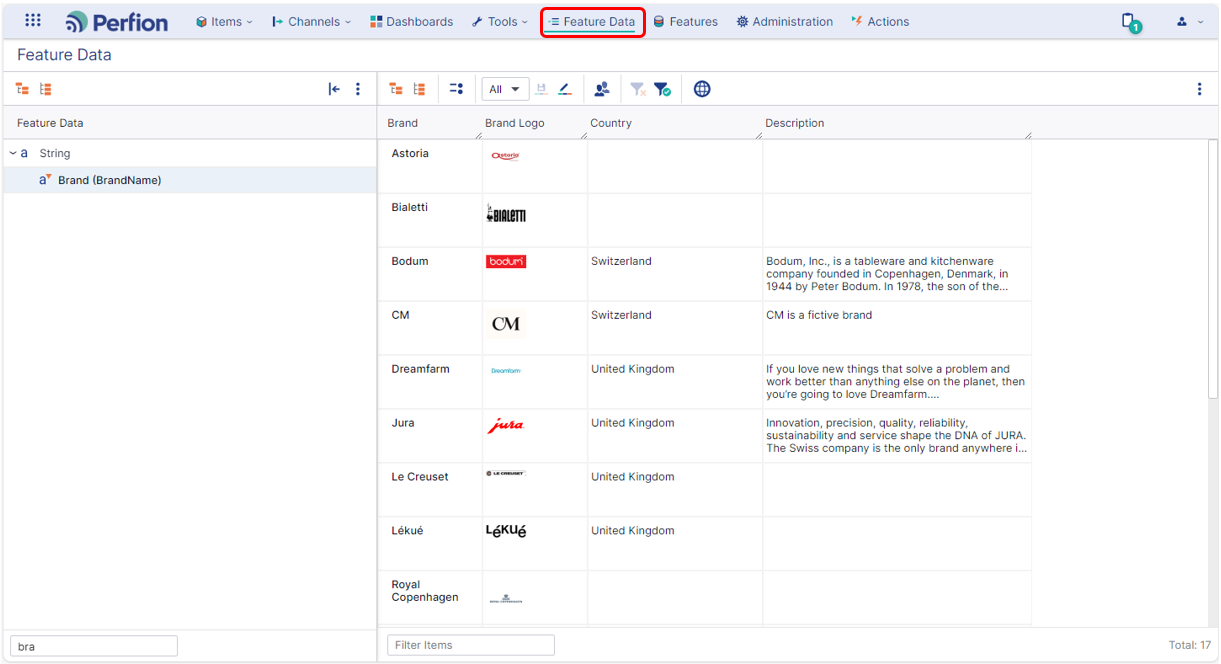Image resolution: width=1221 pixels, height=664 pixels.
Task: Open the app launcher grid icon
Action: click(33, 21)
